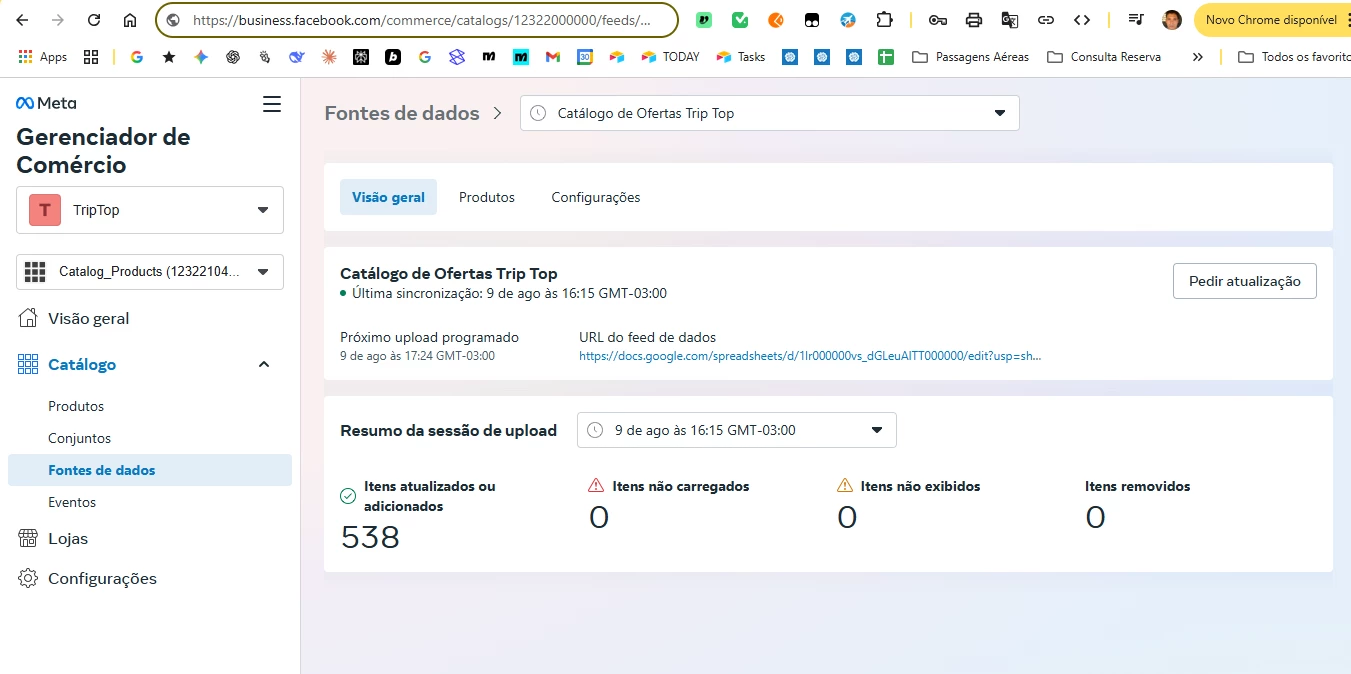This screenshot has width=1351, height=674.
Task: View site information icon in address bar
Action: (173, 20)
